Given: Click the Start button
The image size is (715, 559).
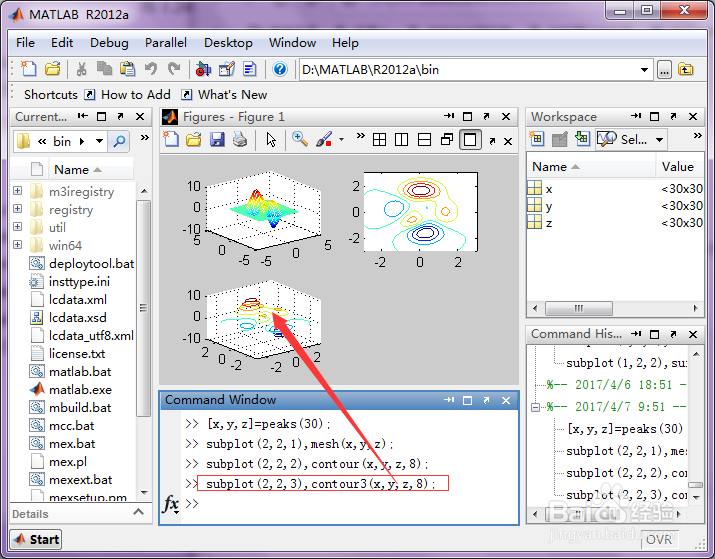Looking at the screenshot, I should pyautogui.click(x=36, y=539).
